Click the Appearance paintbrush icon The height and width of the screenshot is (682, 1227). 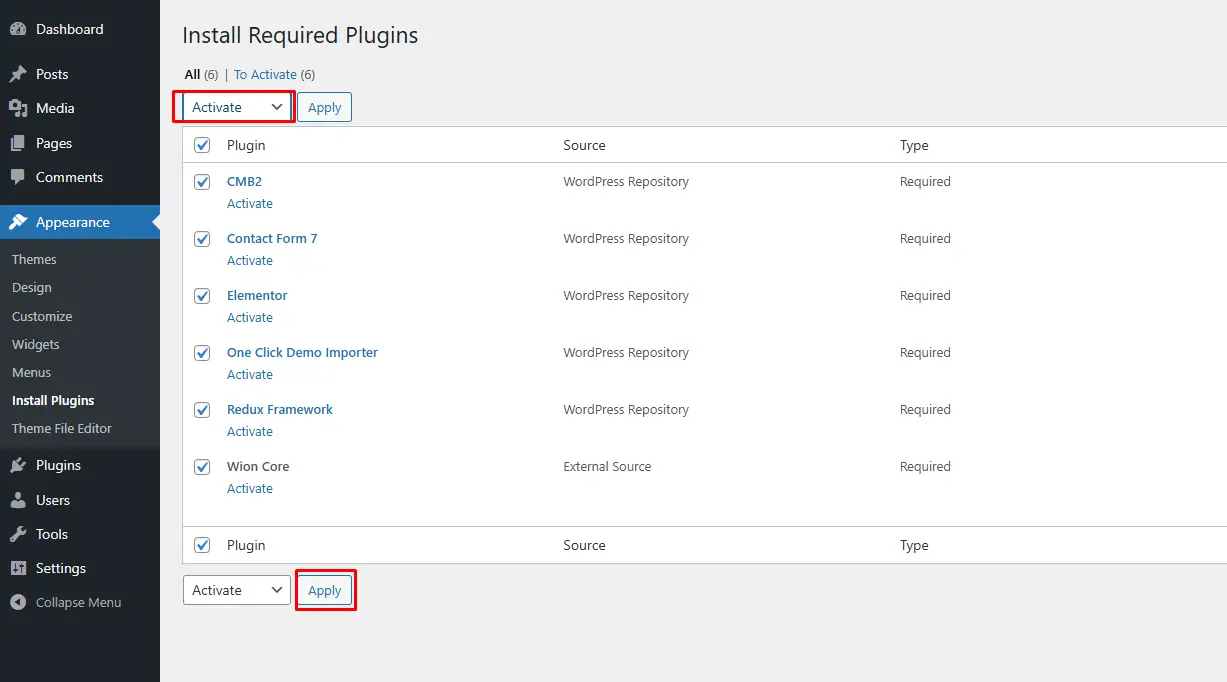coord(18,222)
